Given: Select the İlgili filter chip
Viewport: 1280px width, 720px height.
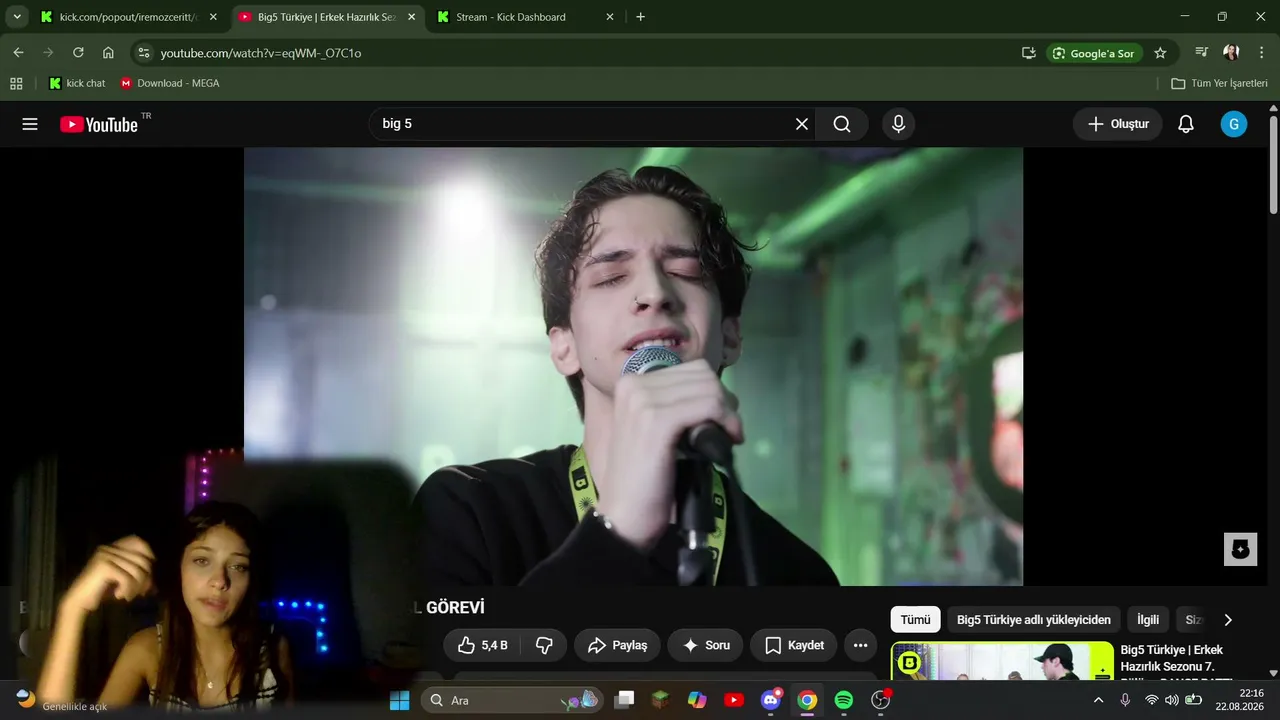Looking at the screenshot, I should pos(1148,619).
